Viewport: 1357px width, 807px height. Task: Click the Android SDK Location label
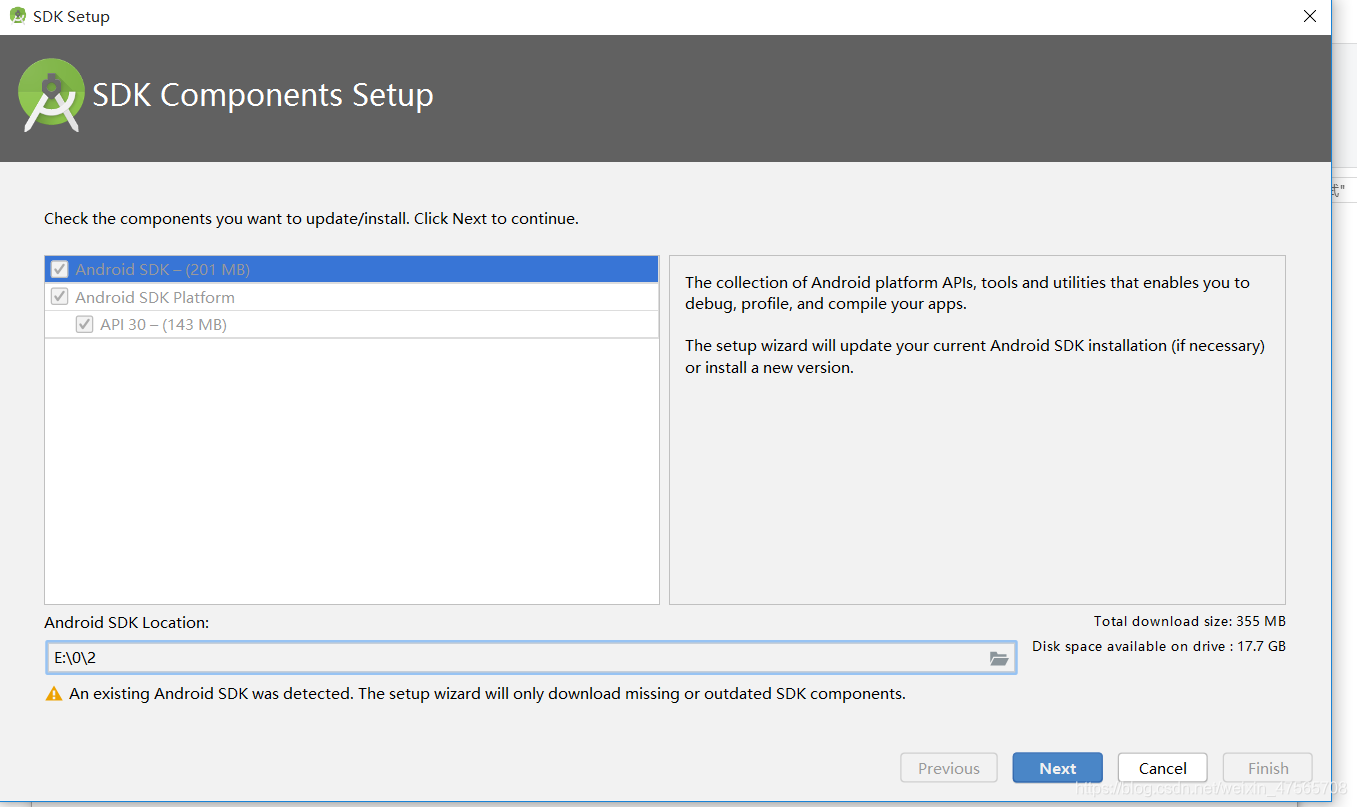coord(127,622)
